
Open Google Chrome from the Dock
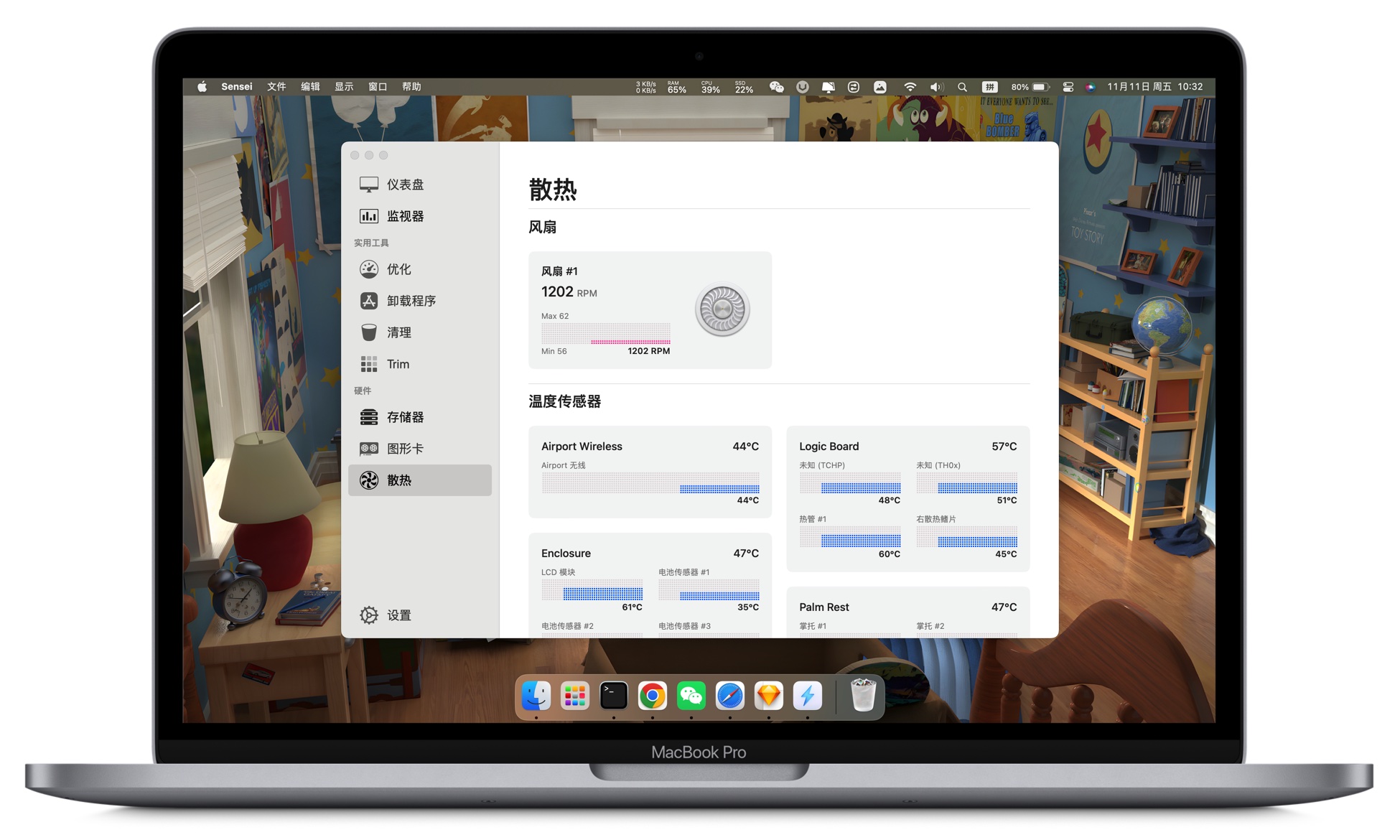[x=652, y=696]
